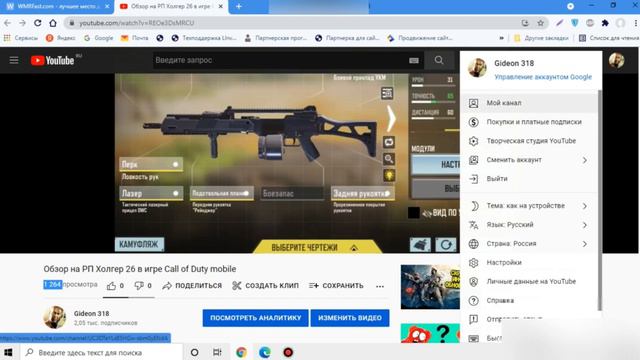Open Gideon 318 channel name link
Image resolution: width=640 pixels, height=360 pixels.
tap(91, 313)
